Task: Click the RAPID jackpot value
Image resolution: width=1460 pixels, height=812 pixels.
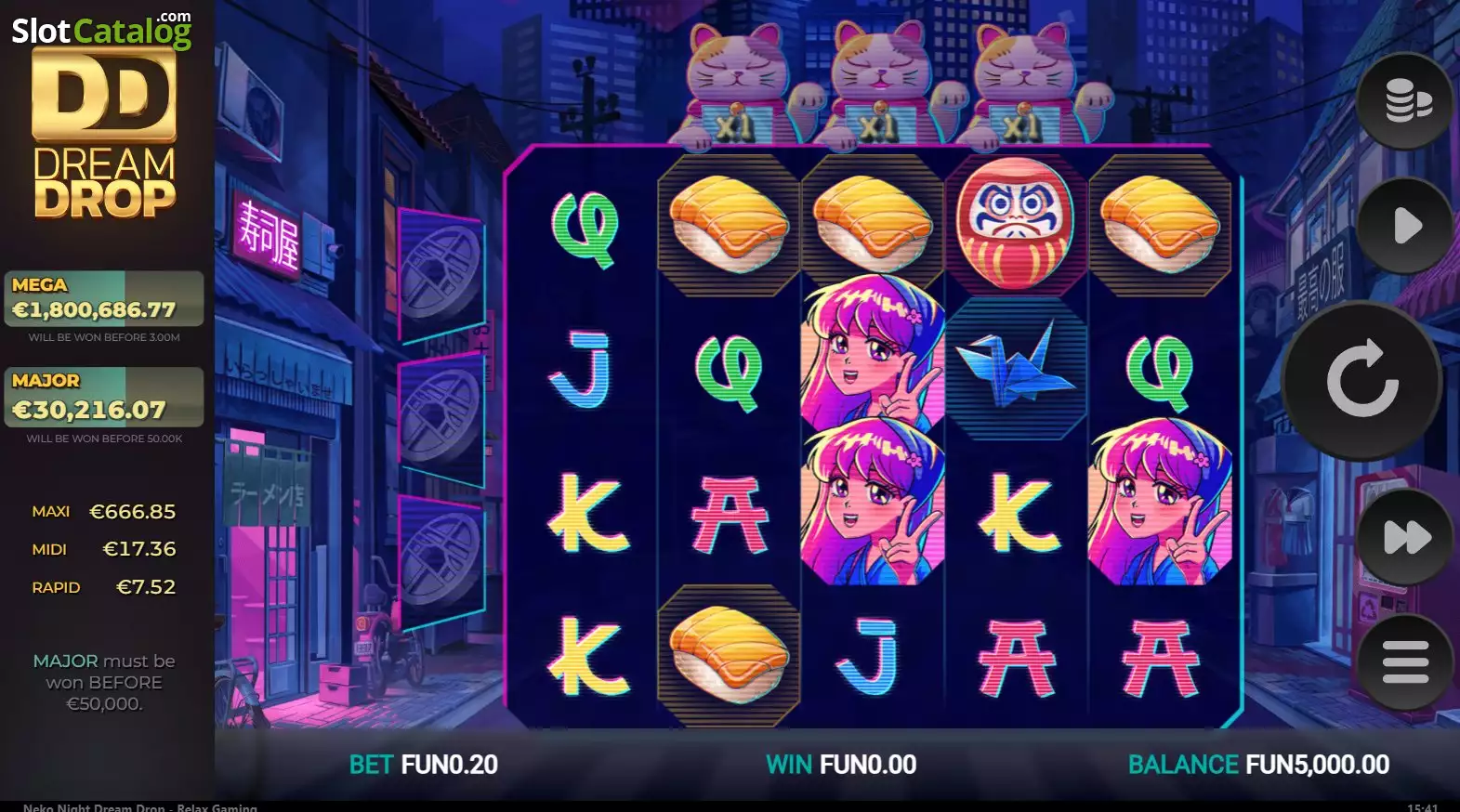Action: pyautogui.click(x=146, y=587)
